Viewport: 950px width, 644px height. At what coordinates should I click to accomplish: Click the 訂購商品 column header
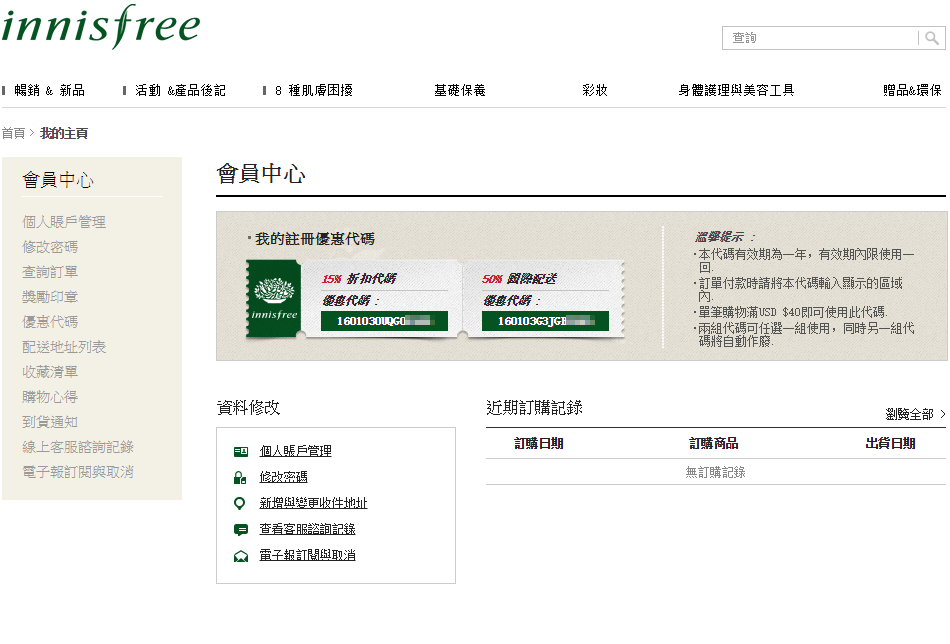coord(714,443)
